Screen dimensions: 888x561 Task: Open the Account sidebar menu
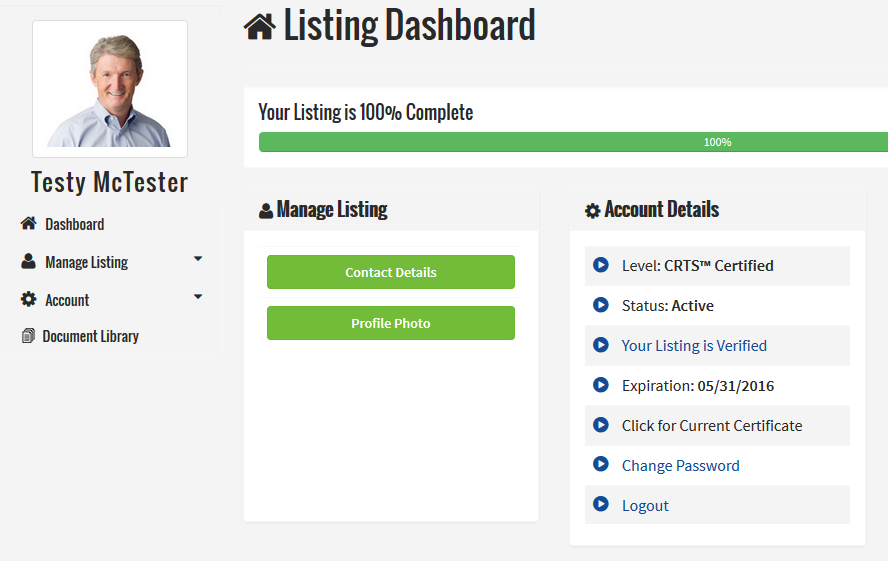pos(67,300)
